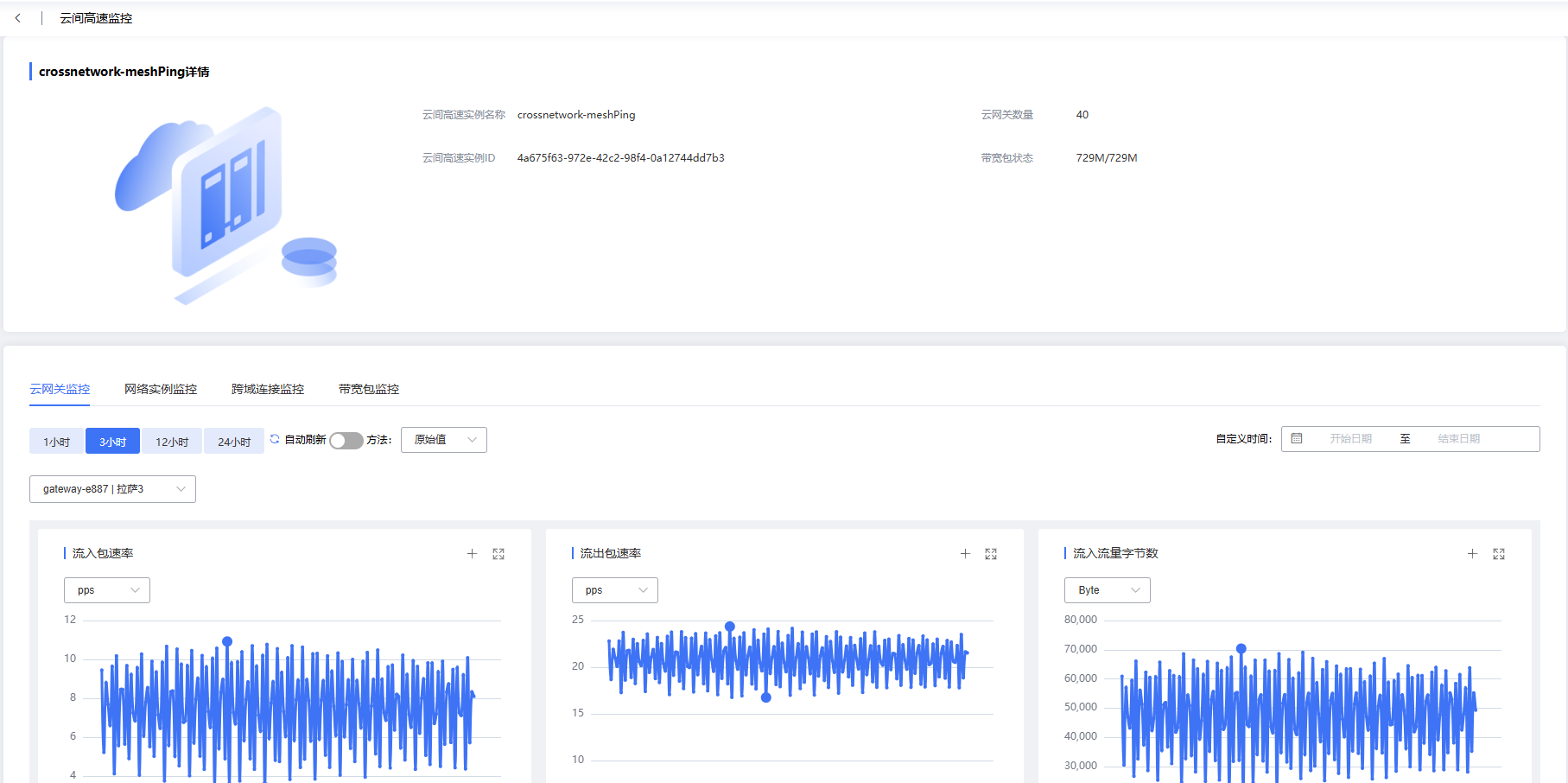Image resolution: width=1568 pixels, height=783 pixels.
Task: Click the 流入包速率 chart title
Action: (x=103, y=554)
